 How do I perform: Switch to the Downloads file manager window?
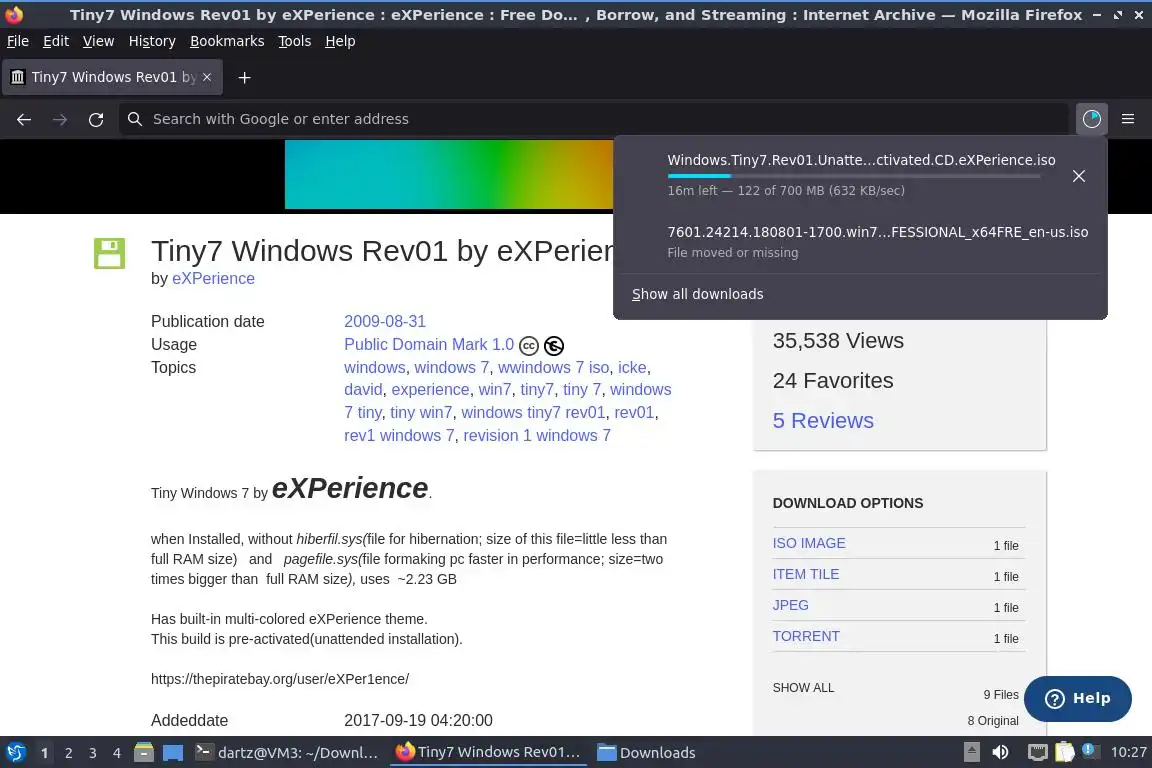pyautogui.click(x=647, y=753)
